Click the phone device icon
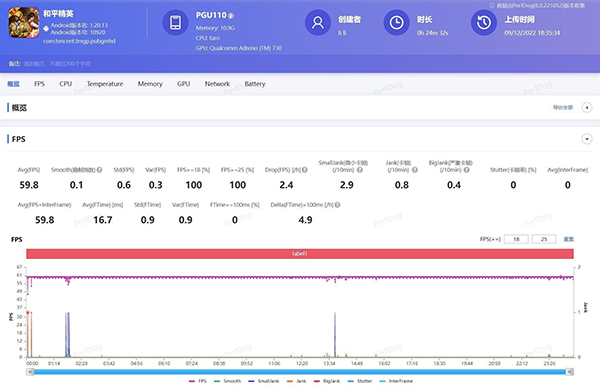 point(175,23)
